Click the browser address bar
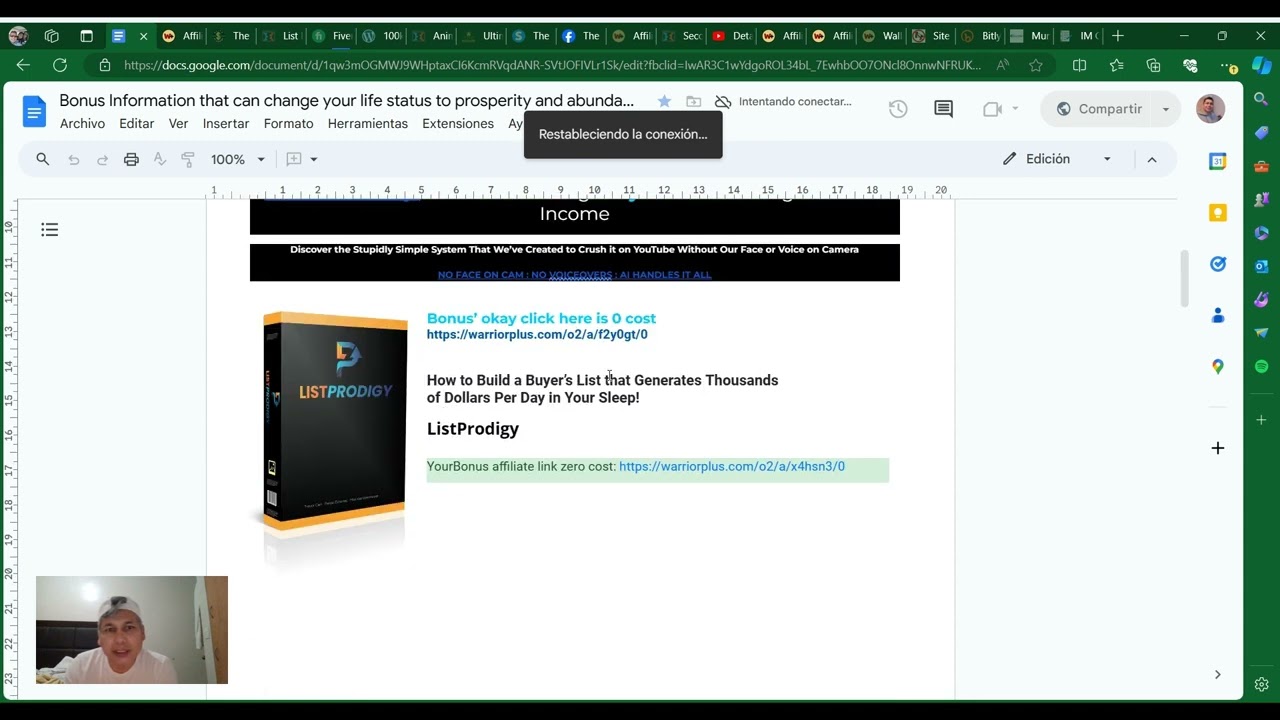This screenshot has width=1280, height=720. 552,65
